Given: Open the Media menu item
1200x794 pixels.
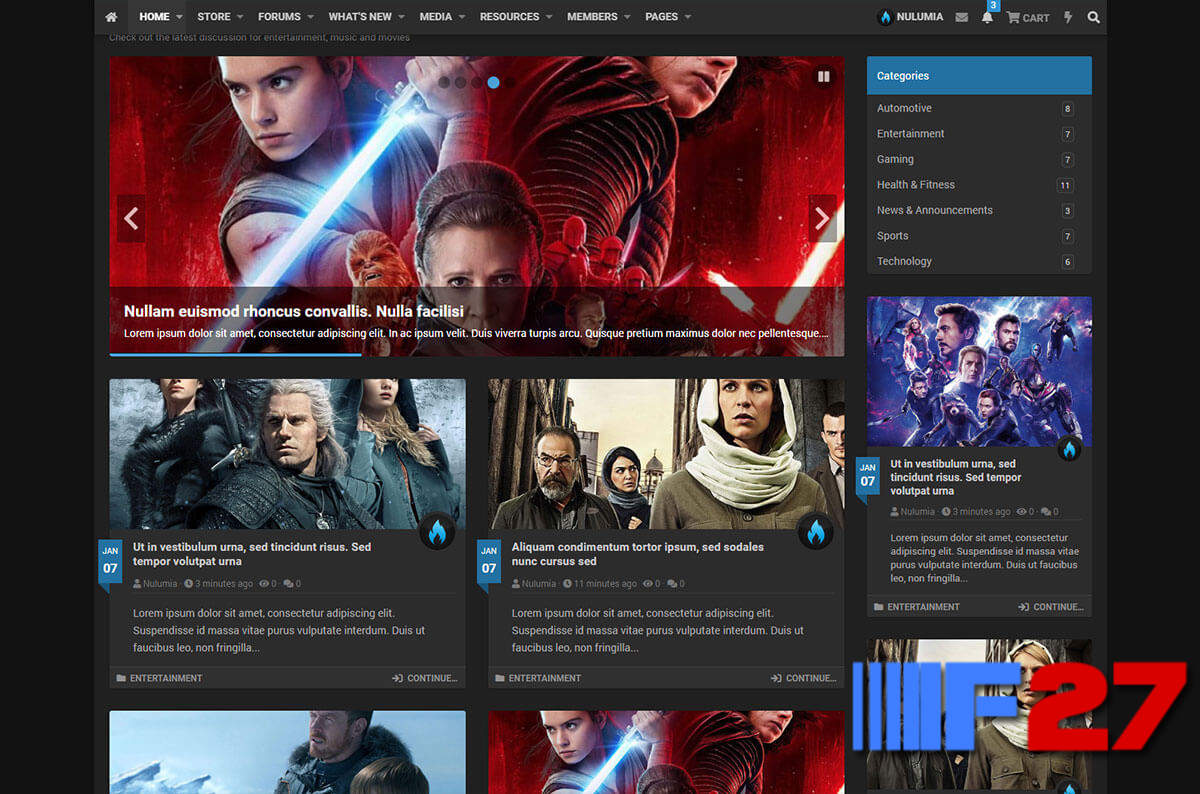Looking at the screenshot, I should [435, 17].
